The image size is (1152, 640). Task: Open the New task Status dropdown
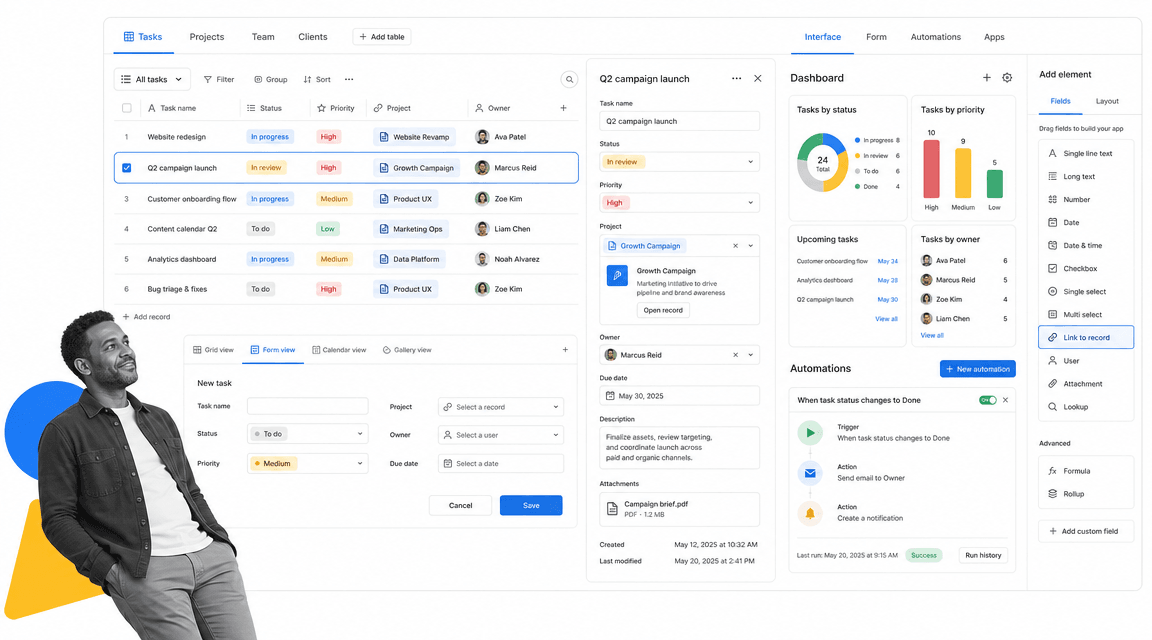pyautogui.click(x=307, y=434)
